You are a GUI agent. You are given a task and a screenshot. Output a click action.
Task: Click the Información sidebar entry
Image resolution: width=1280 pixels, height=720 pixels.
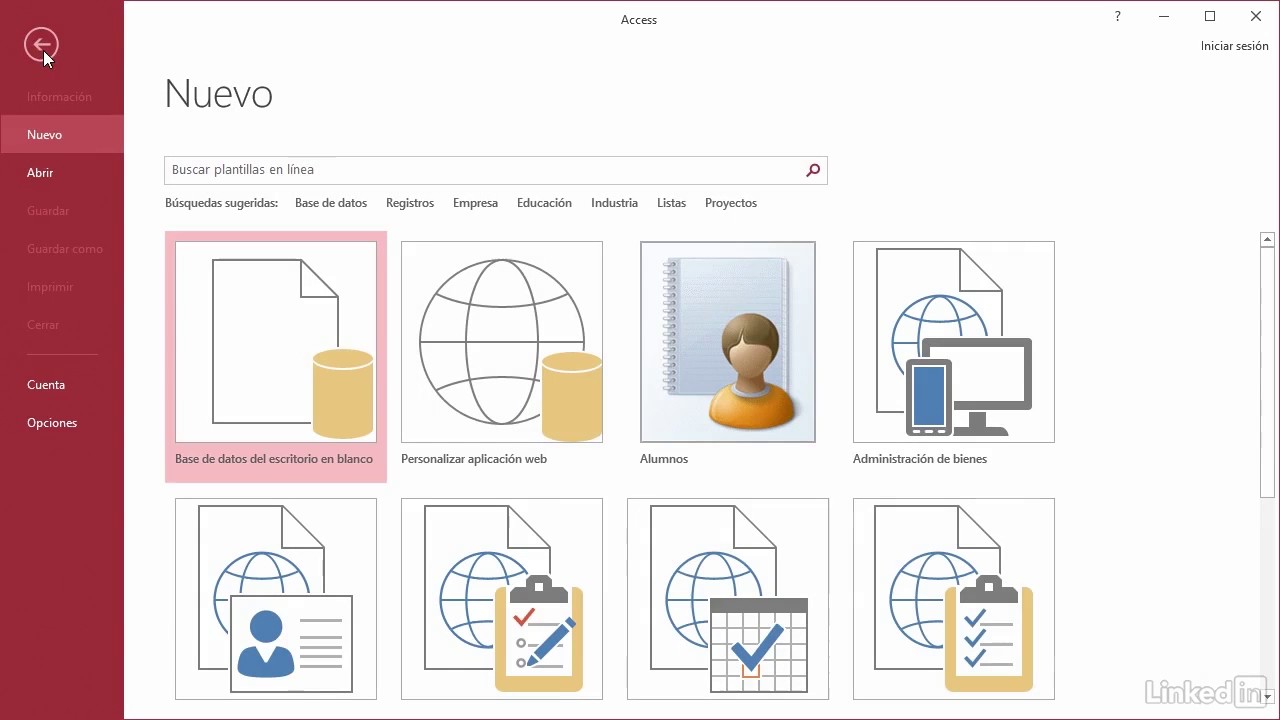62,97
